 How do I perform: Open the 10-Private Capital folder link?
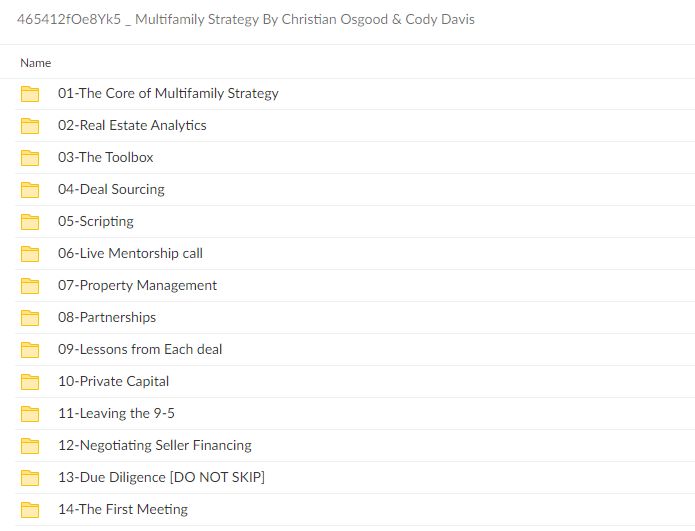(x=113, y=382)
